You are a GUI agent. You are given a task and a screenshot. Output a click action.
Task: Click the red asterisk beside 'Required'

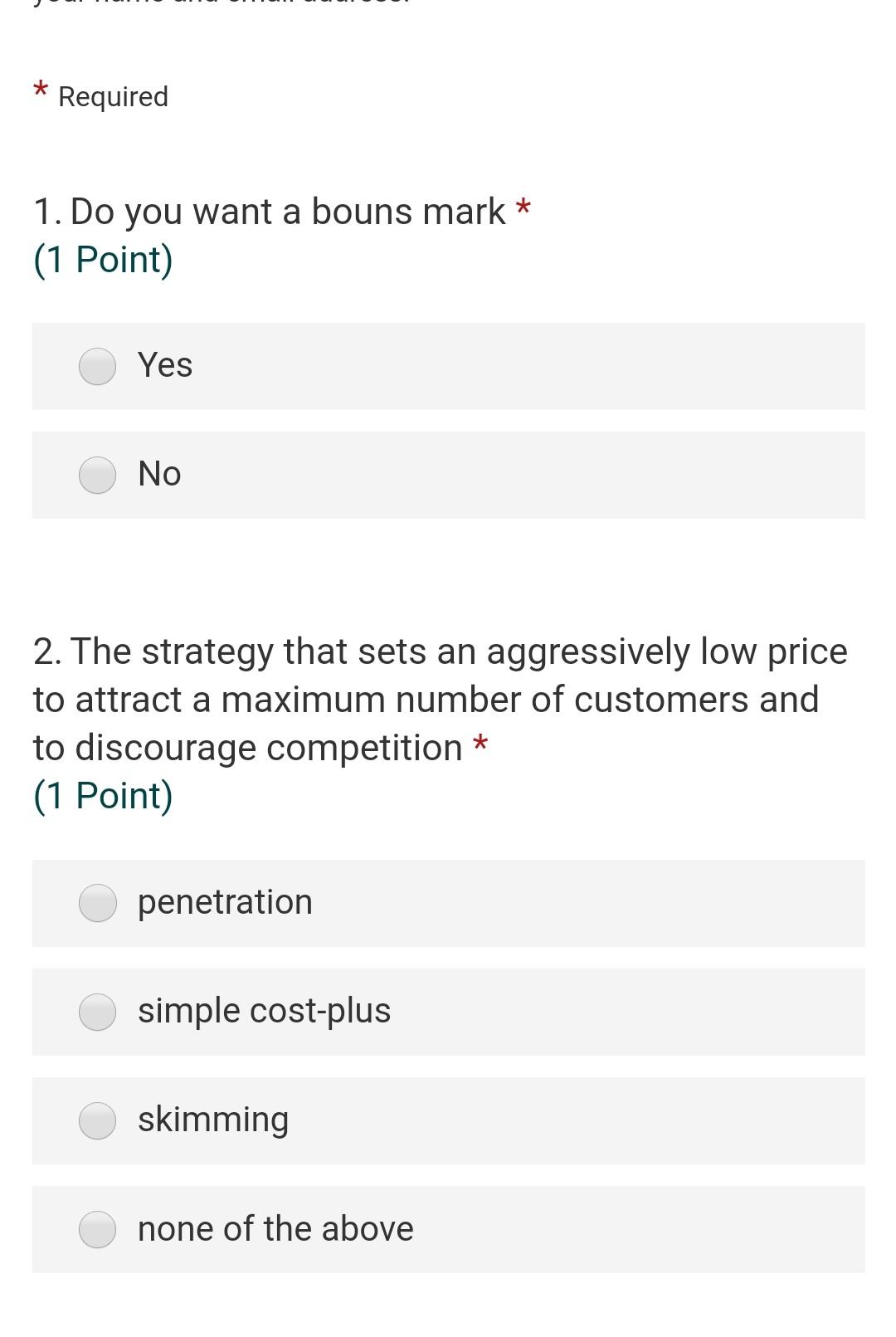pyautogui.click(x=41, y=89)
